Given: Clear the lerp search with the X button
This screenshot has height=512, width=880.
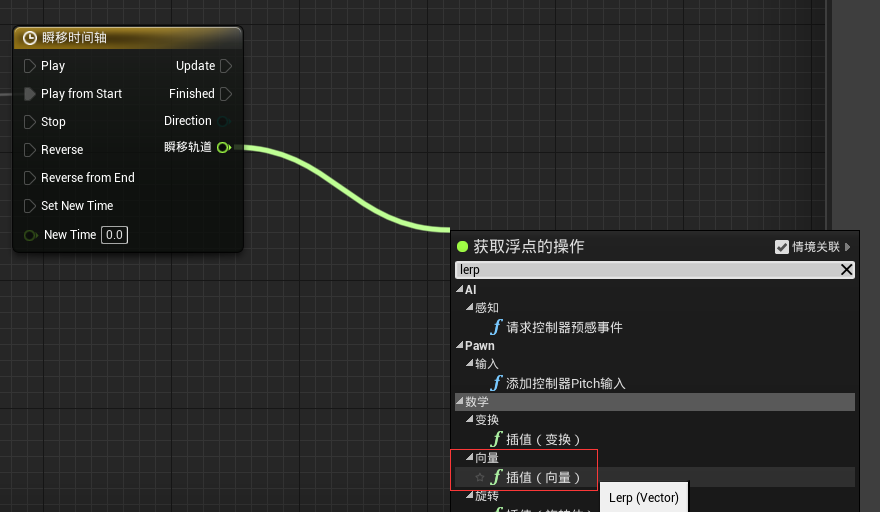Looking at the screenshot, I should tap(847, 270).
